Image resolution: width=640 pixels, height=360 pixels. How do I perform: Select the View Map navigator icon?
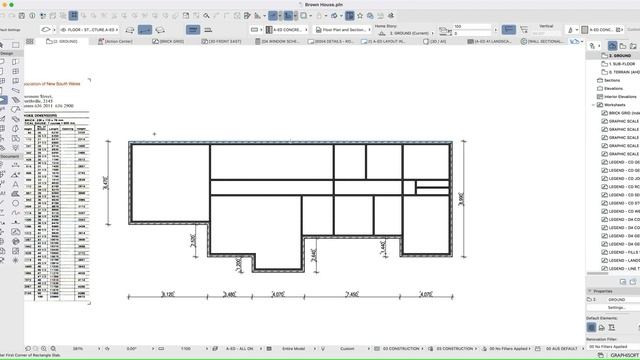pos(623,46)
